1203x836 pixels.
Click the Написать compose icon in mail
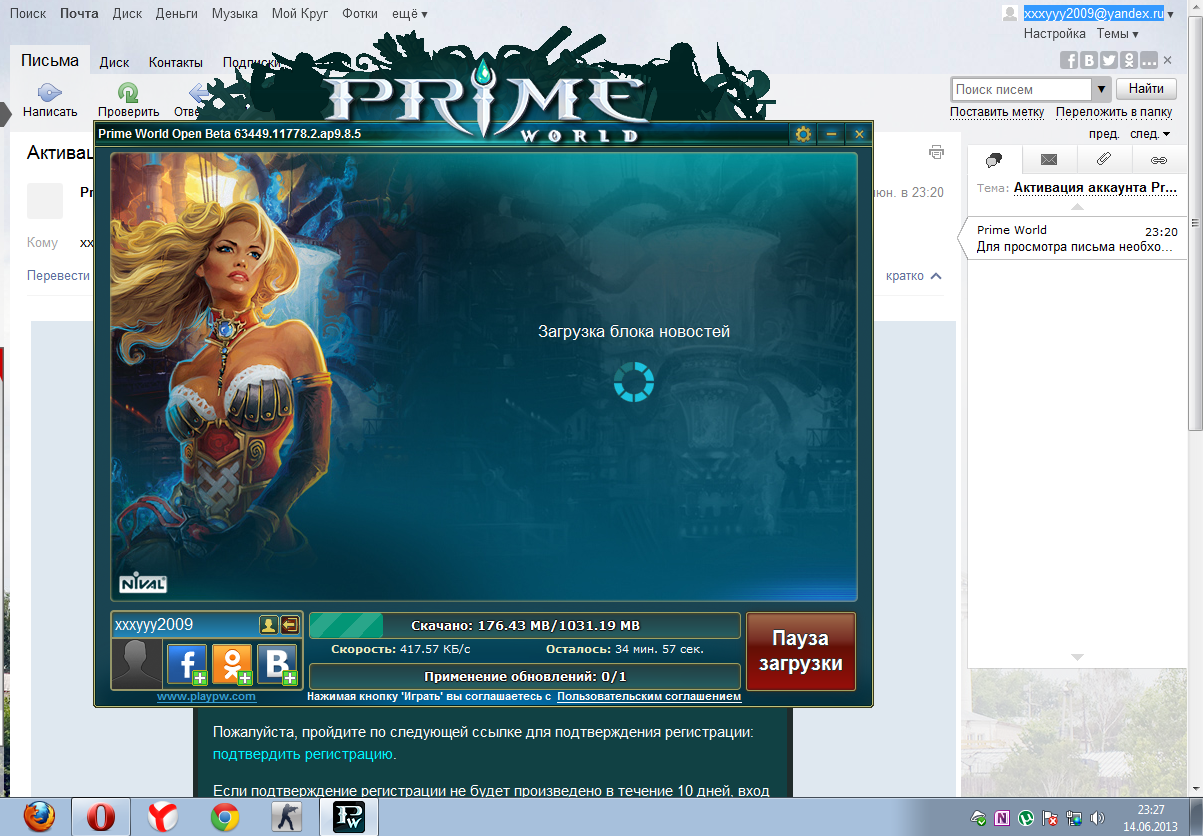[50, 93]
